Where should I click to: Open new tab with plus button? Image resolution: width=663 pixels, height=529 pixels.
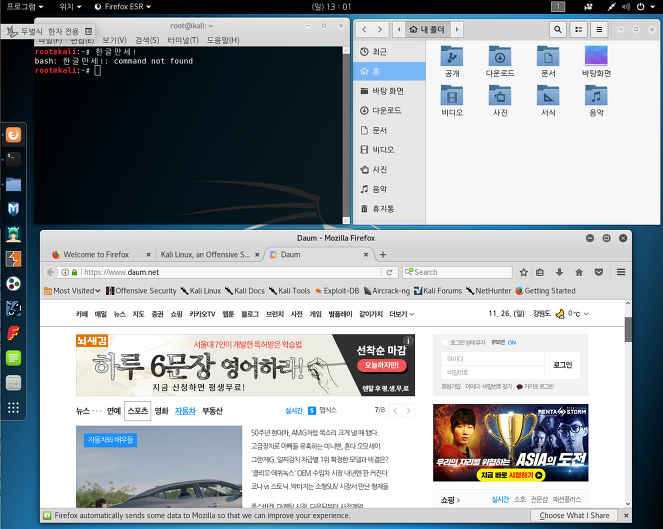(x=383, y=255)
